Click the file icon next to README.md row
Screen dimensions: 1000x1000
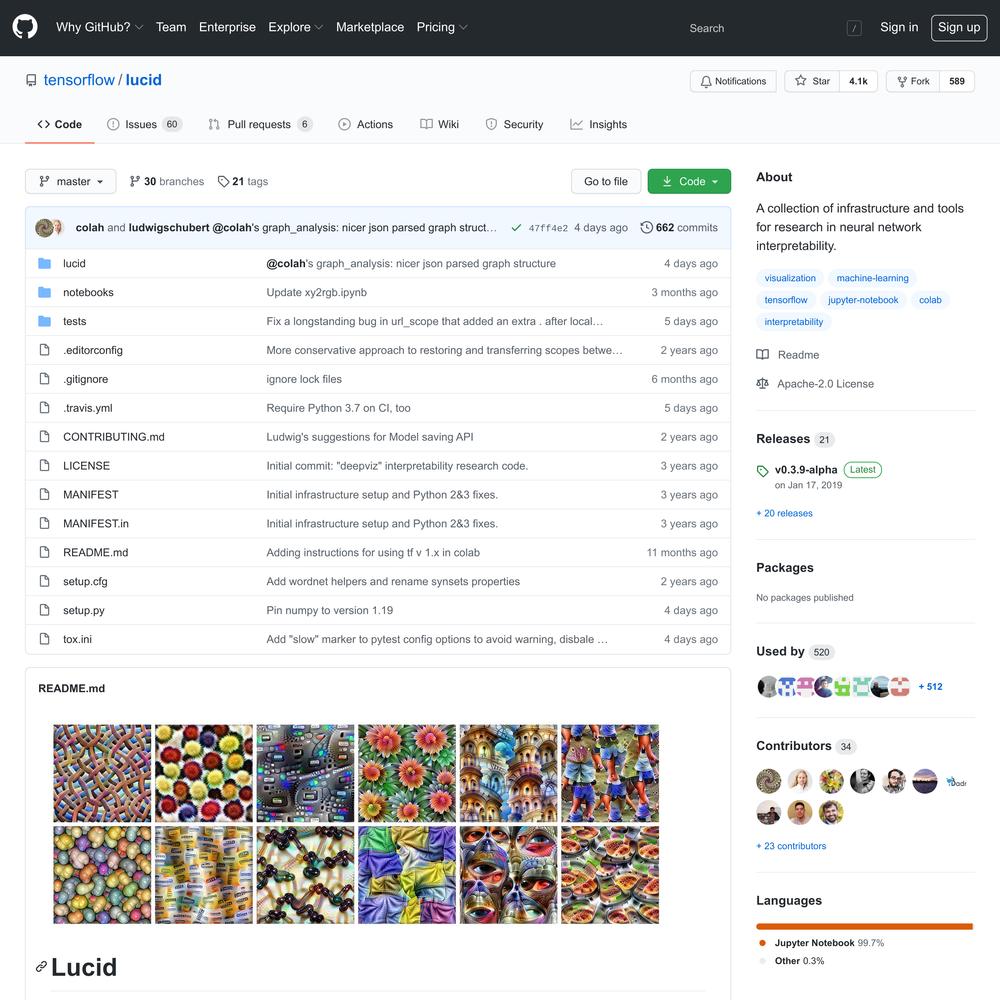(x=44, y=552)
